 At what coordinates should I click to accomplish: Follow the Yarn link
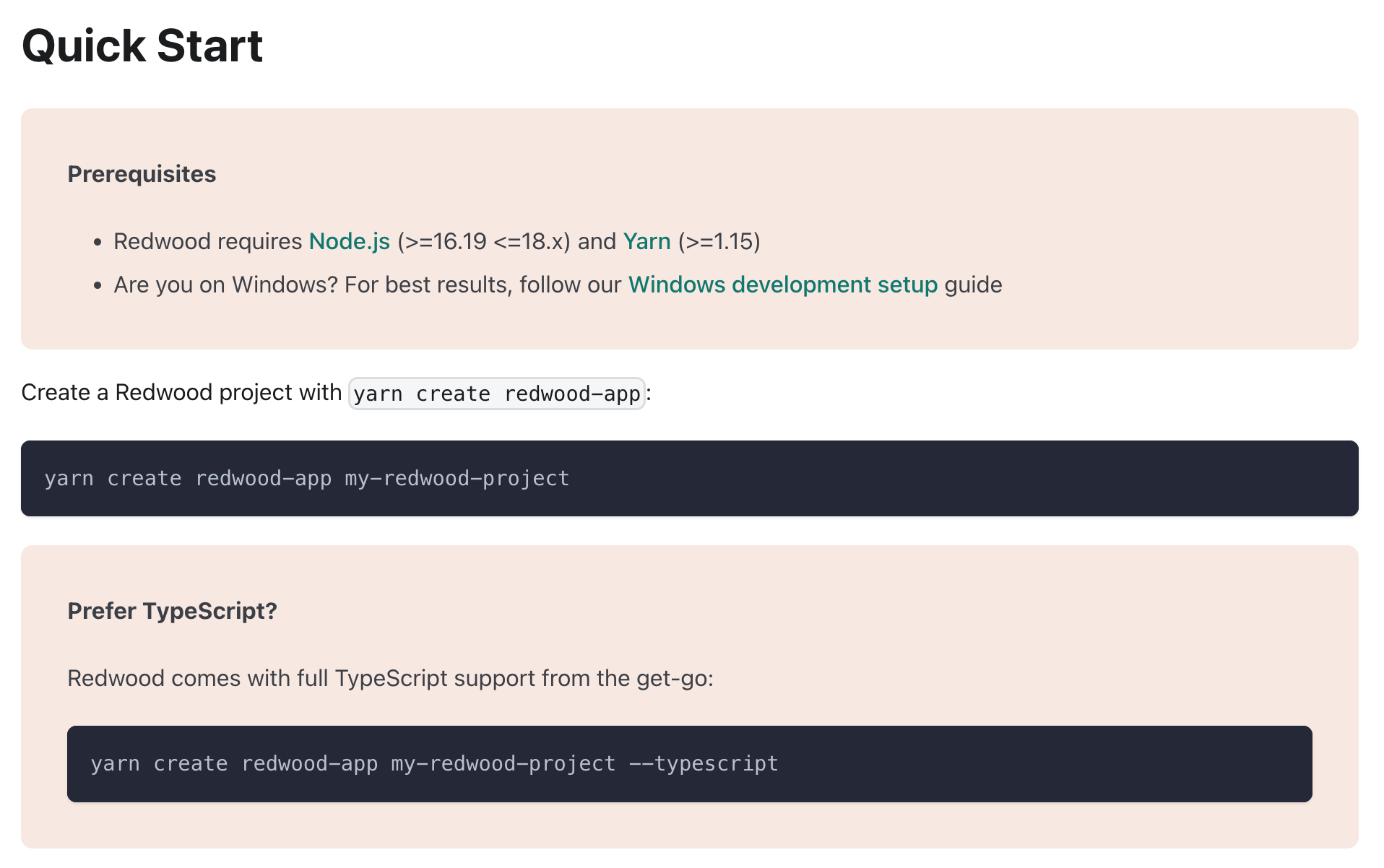click(646, 241)
